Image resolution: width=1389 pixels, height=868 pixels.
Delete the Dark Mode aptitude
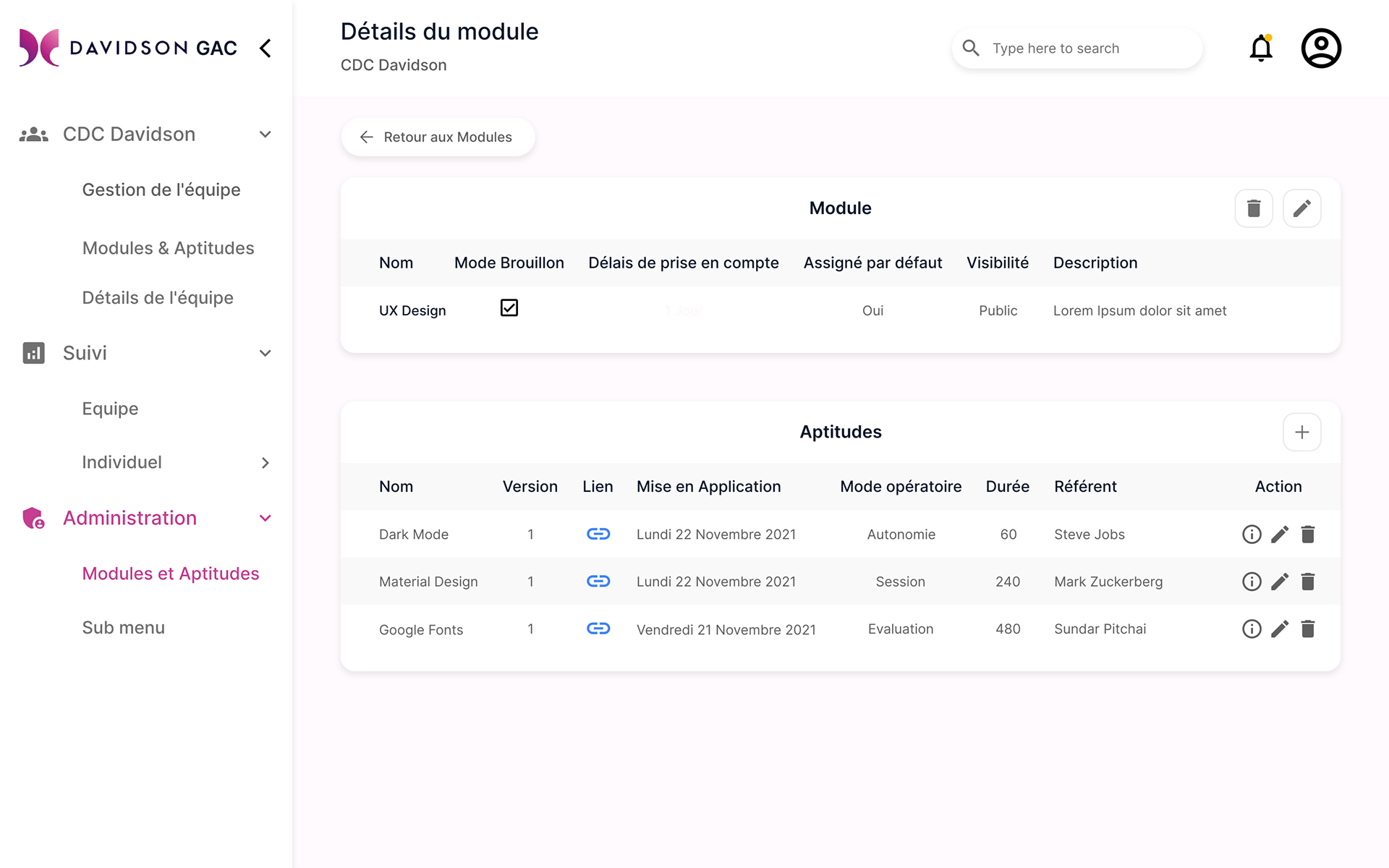coord(1307,534)
